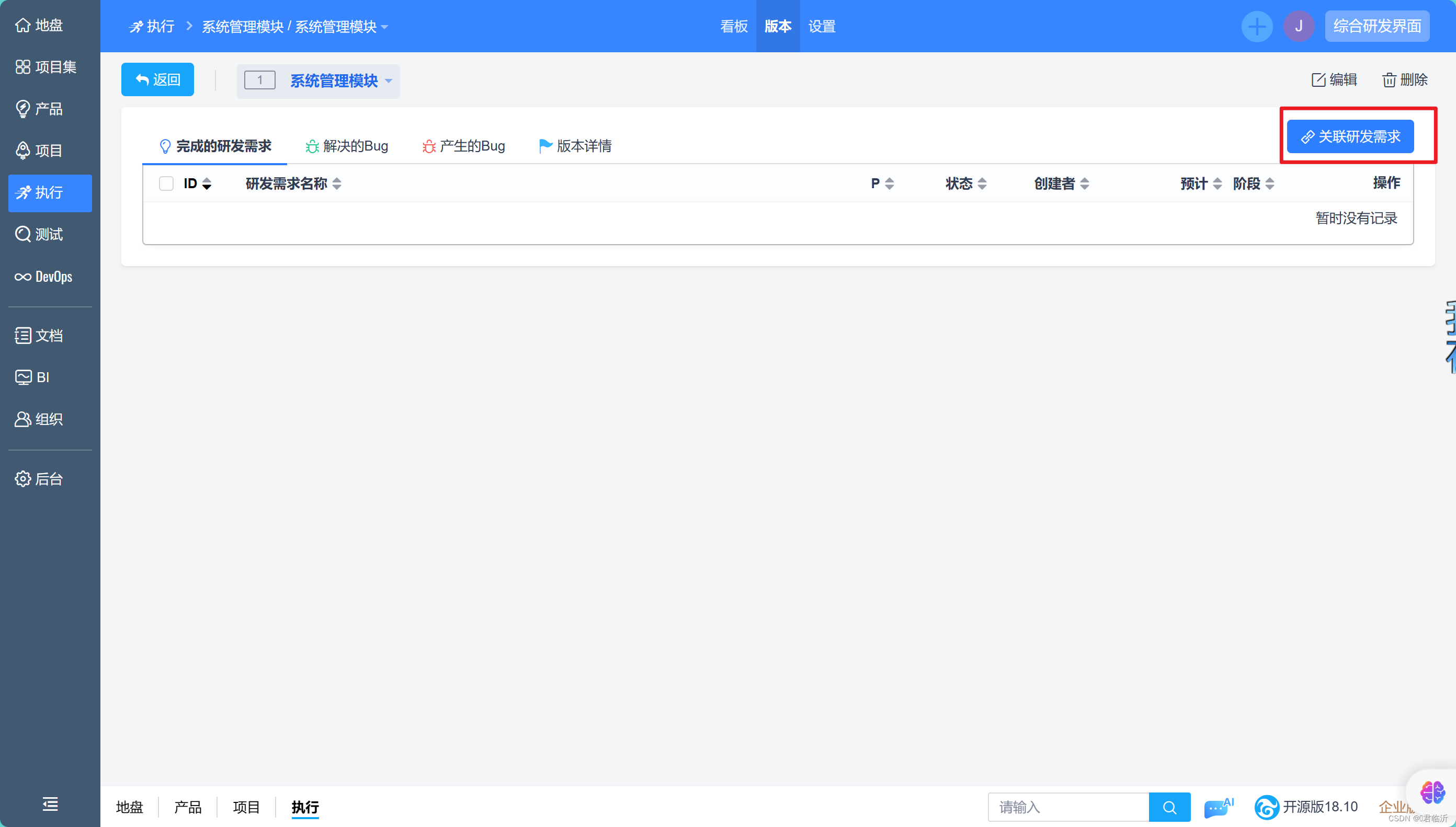The image size is (1456, 827).
Task: Switch to the 解决的Bug tab
Action: (x=347, y=146)
